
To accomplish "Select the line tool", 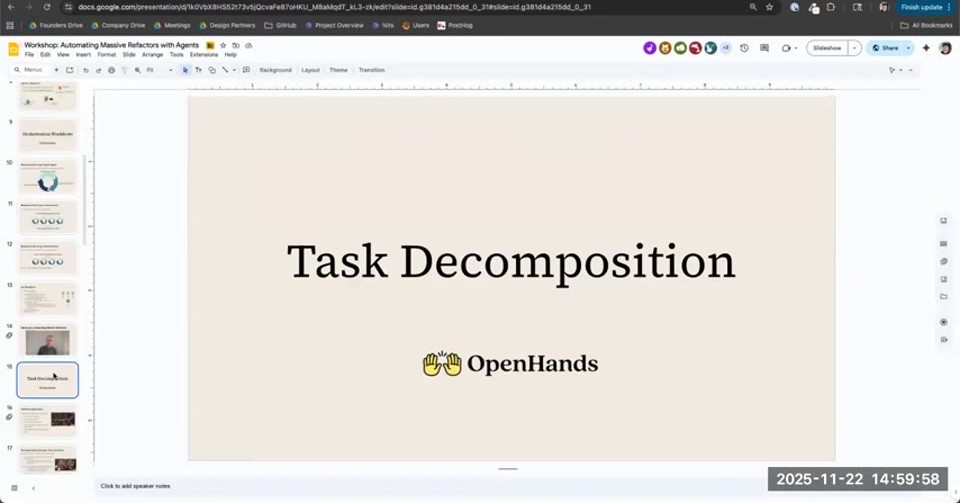I will tap(225, 70).
